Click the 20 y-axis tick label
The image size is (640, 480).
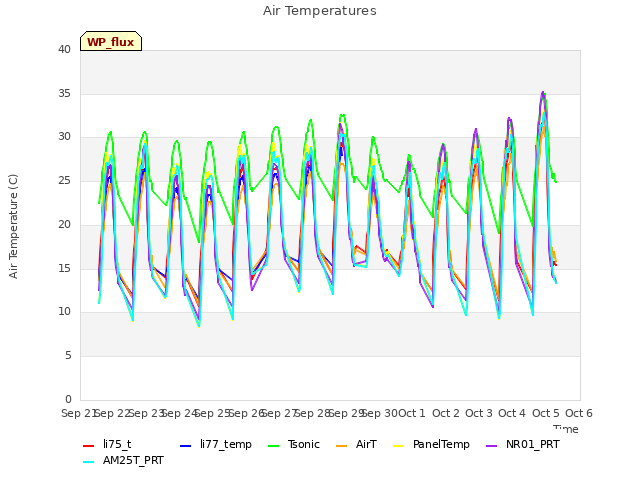tap(64, 224)
